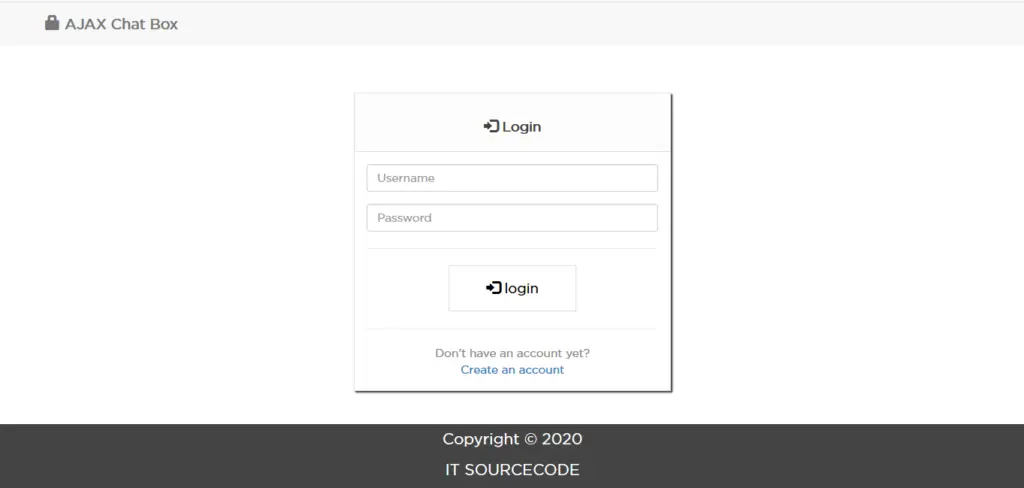
Task: Click the blank page area left of the login panel
Action: 180,240
